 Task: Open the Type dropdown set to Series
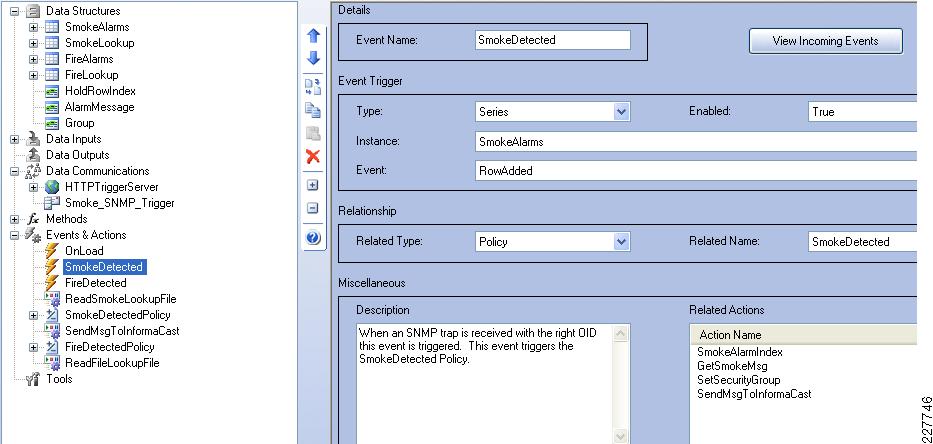622,112
